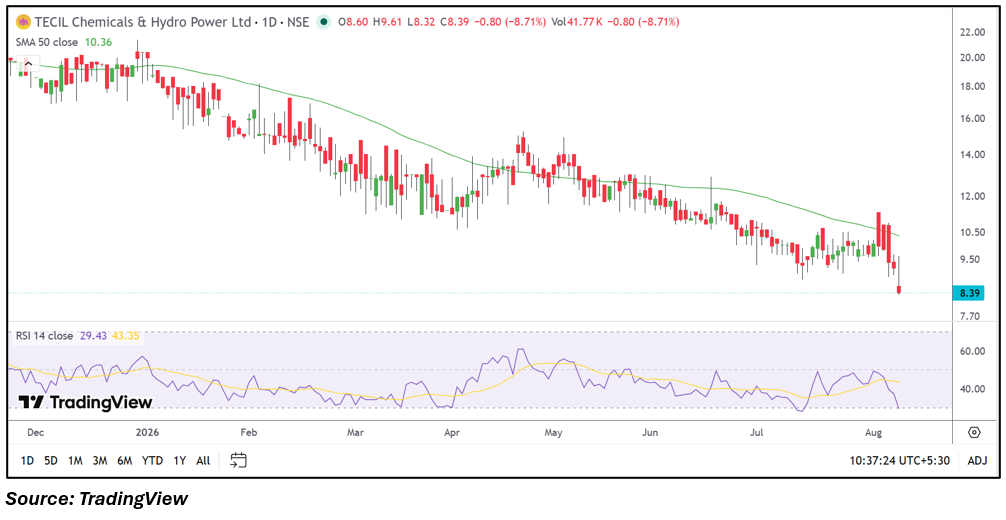The image size is (1006, 520).
Task: Click the 22.00 price axis label
Action: pos(972,31)
